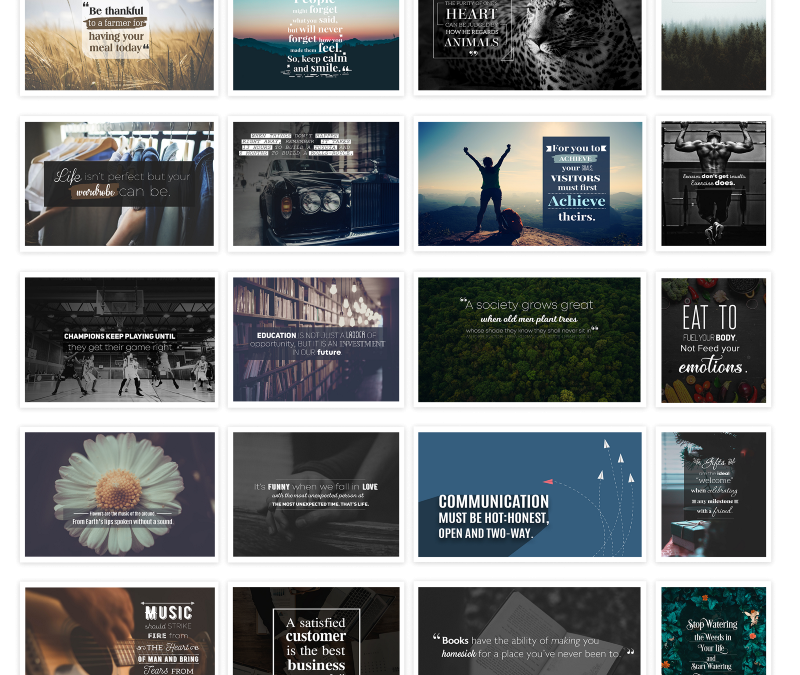Open the 'Champions keep playing' basketball template
Screen dimensions: 800x675
pyautogui.click(x=119, y=340)
